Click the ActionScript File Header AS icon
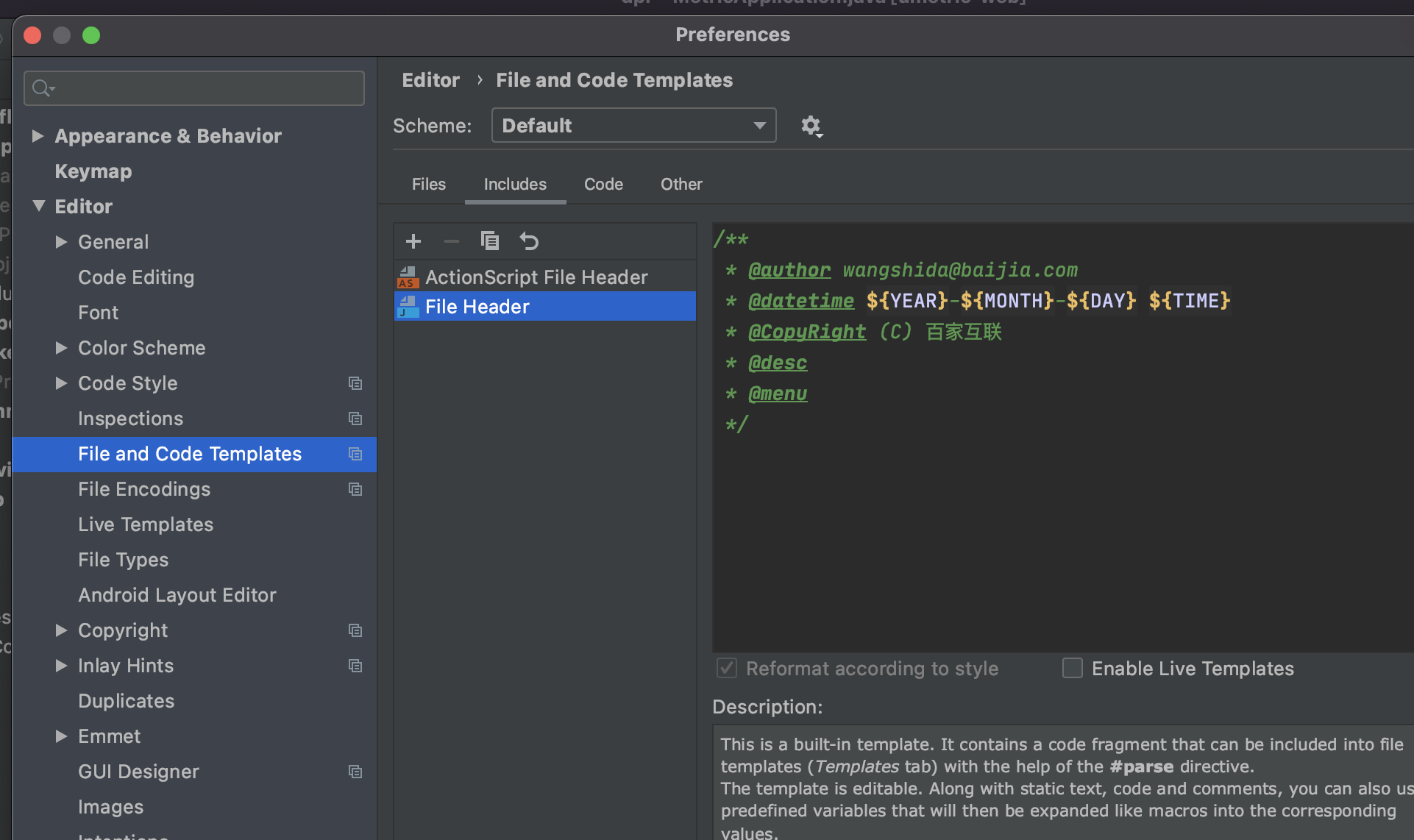Screen dimensions: 1414x840 click(x=408, y=277)
